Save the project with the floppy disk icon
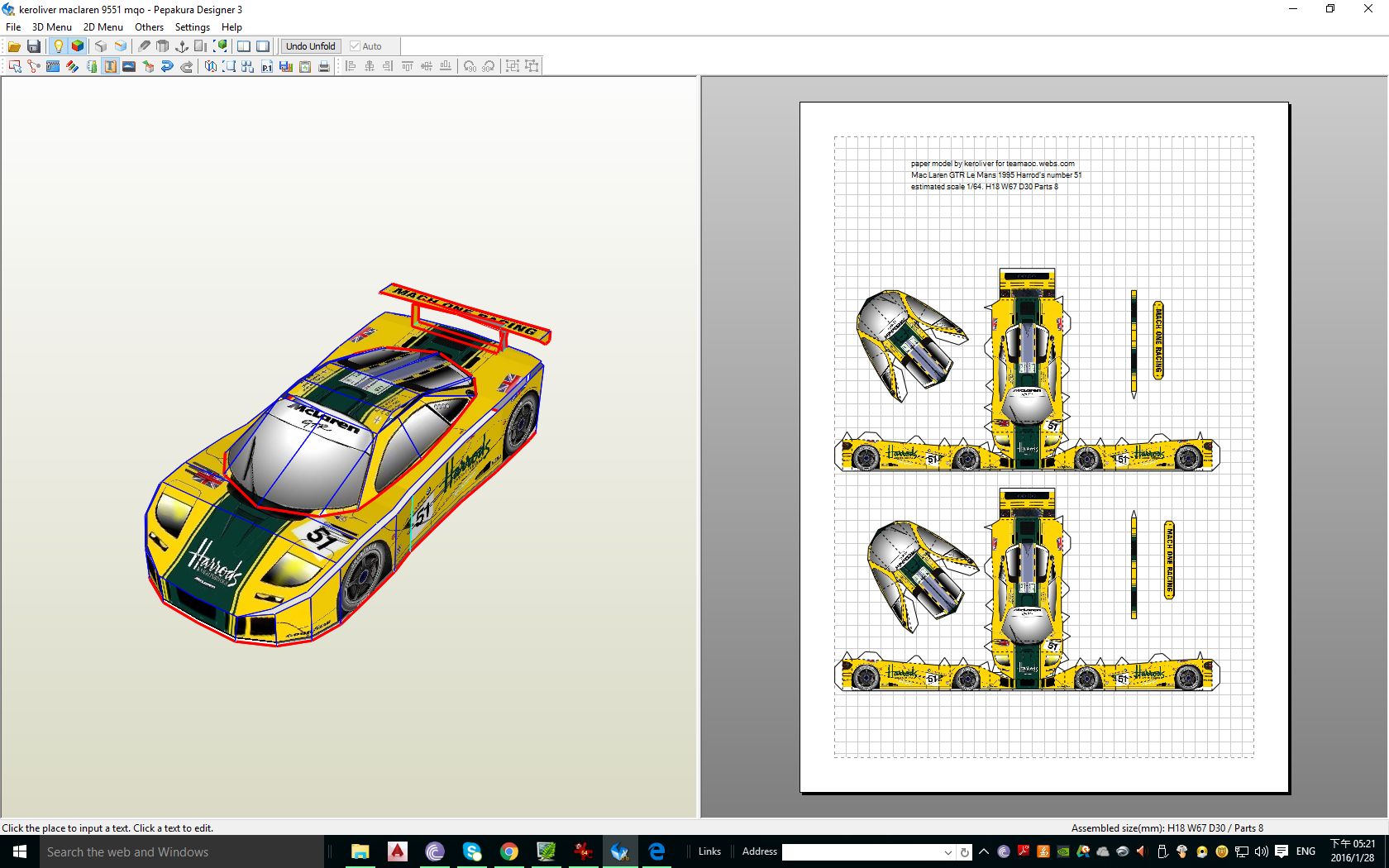 tap(34, 46)
